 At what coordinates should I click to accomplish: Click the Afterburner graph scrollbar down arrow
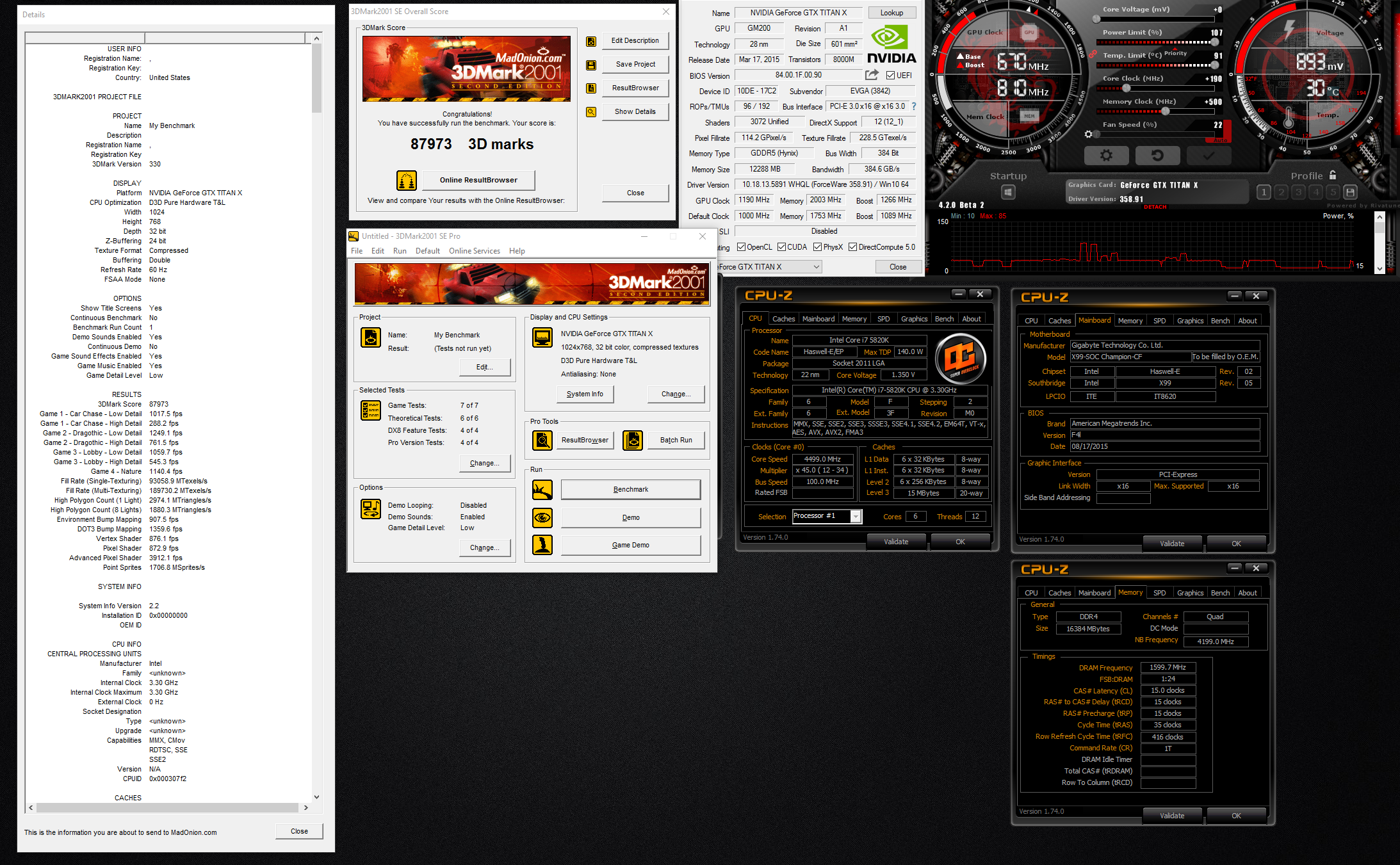pos(1380,270)
